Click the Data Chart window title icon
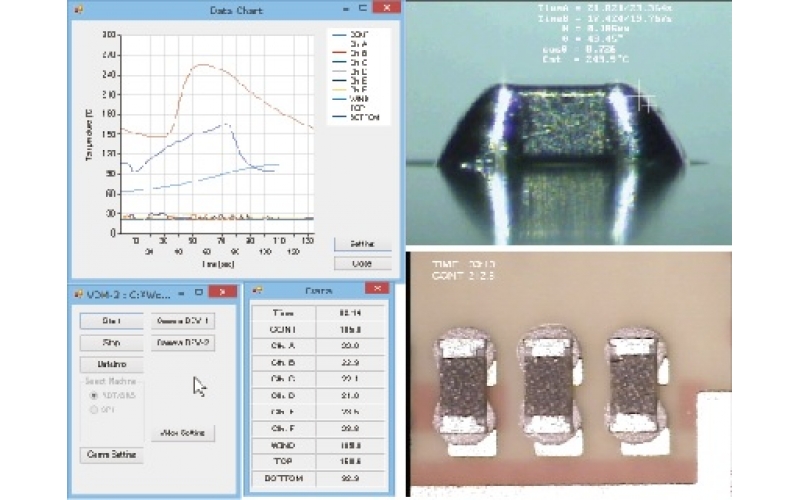 (78, 9)
